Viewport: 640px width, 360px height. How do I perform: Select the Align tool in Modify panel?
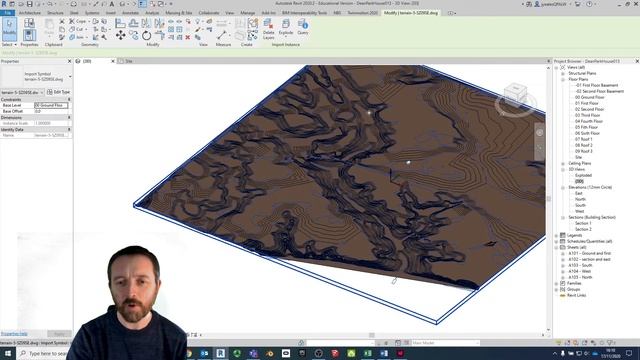(120, 23)
